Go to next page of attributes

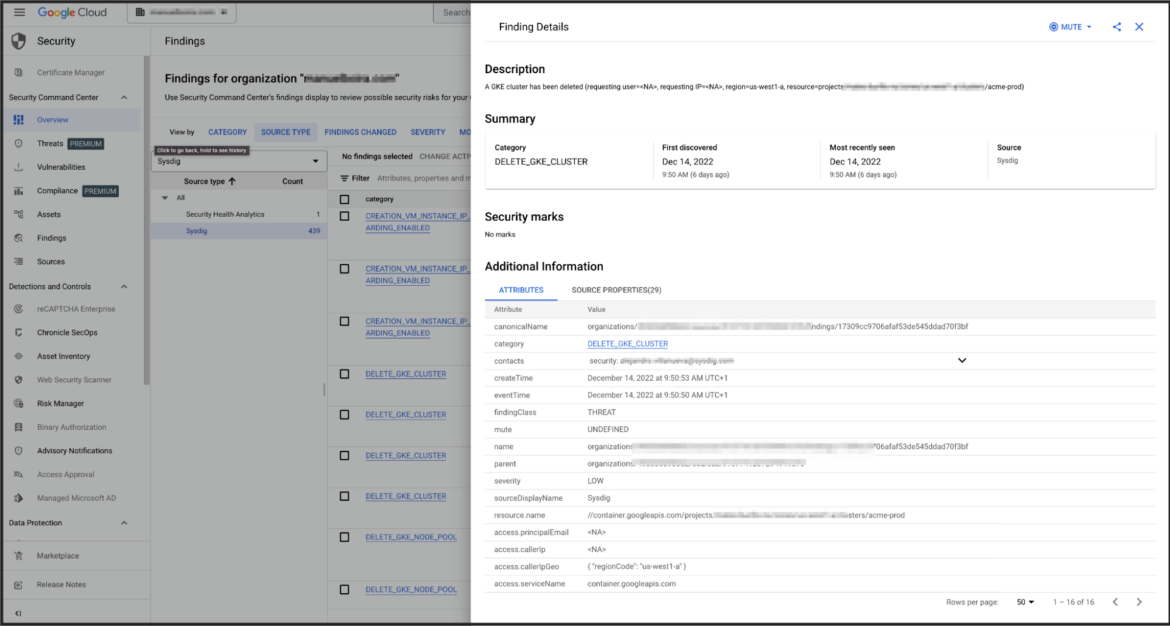click(1139, 602)
